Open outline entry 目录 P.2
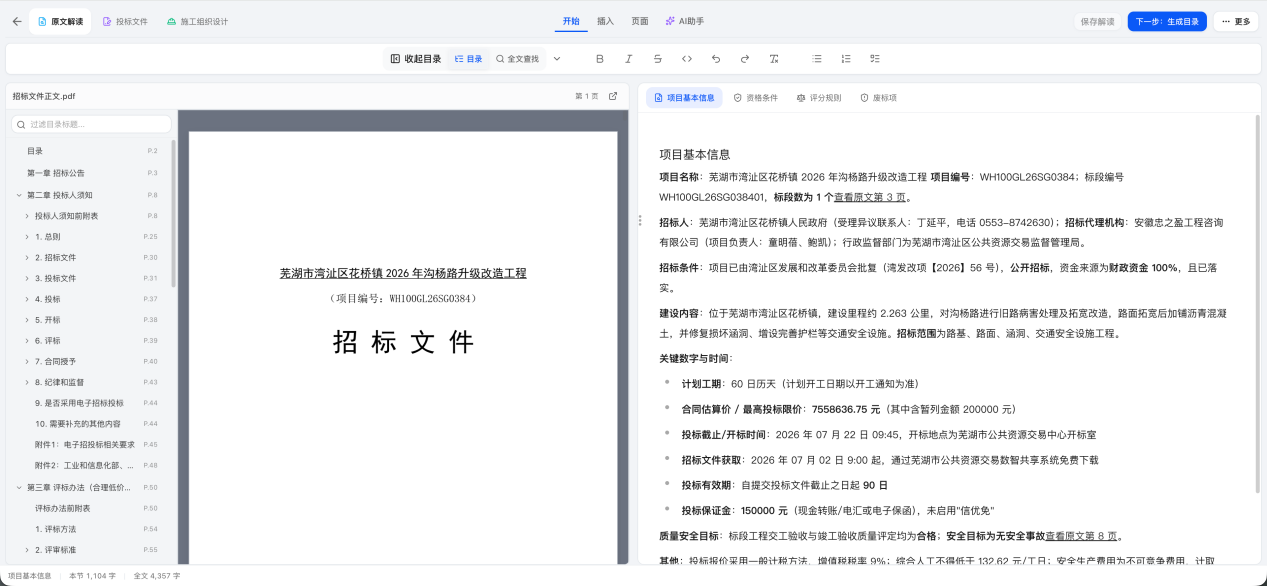Image resolution: width=1267 pixels, height=586 pixels. [x=91, y=150]
